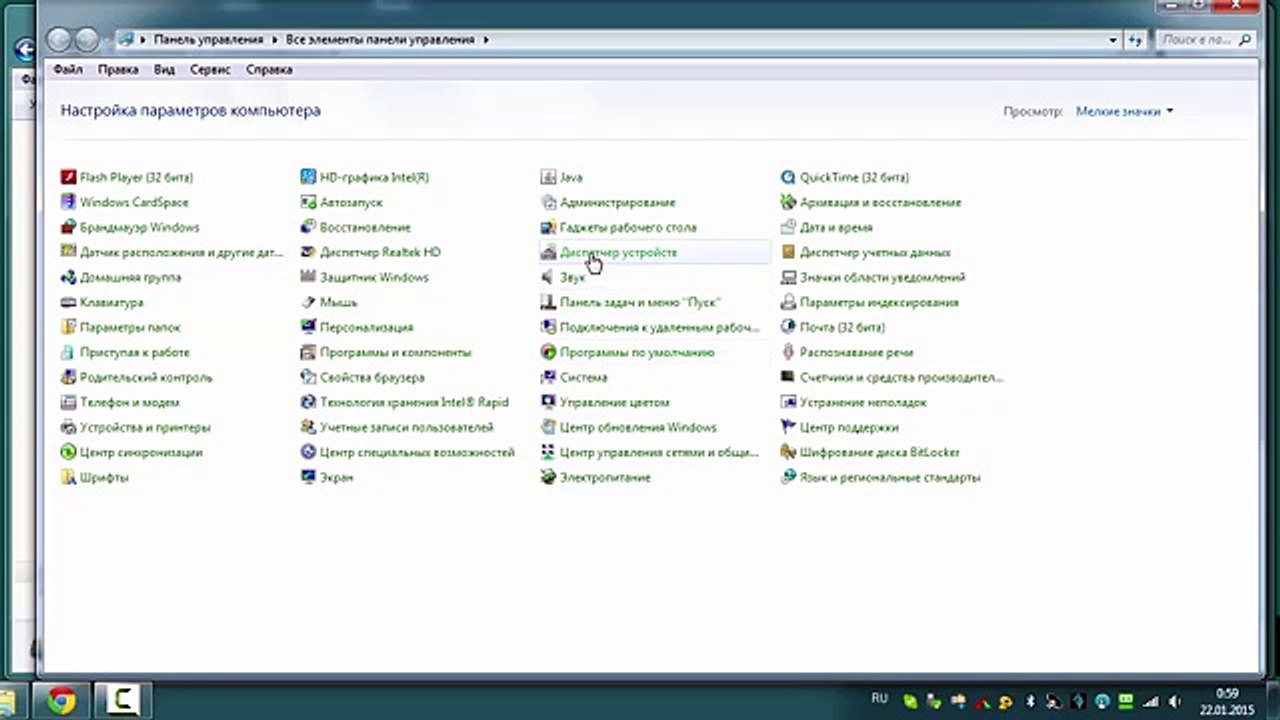
Task: Click the RU language indicator in the tray
Action: pos(879,697)
